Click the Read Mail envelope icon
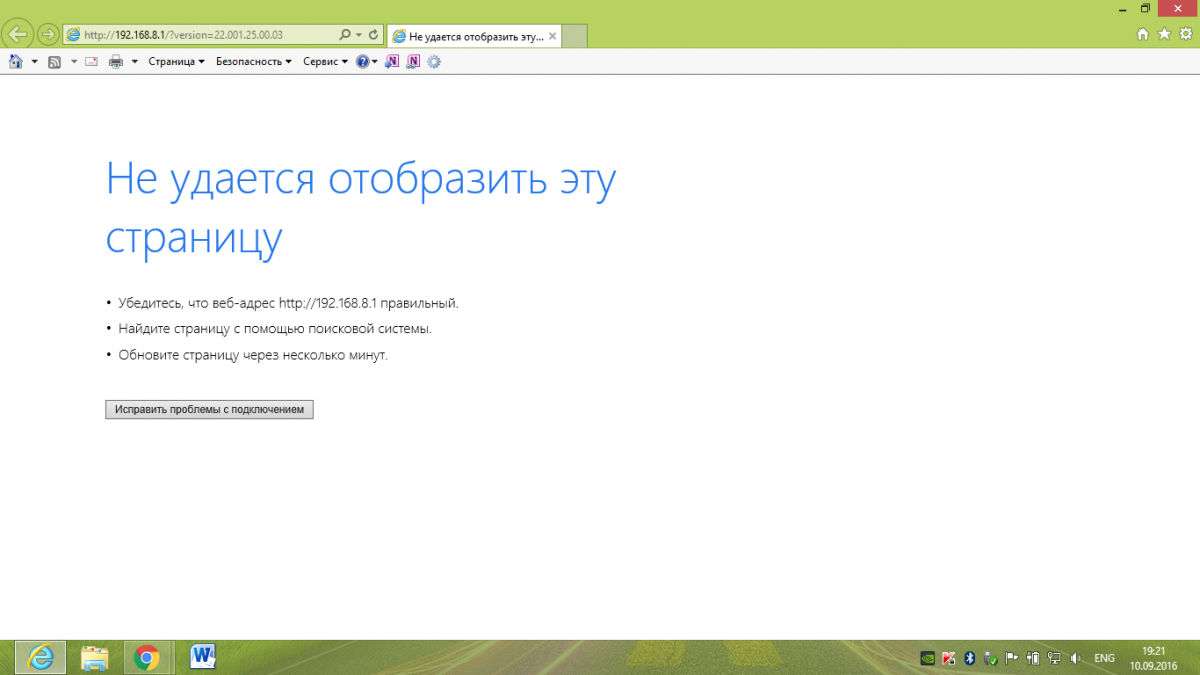The height and width of the screenshot is (675, 1200). coord(91,62)
